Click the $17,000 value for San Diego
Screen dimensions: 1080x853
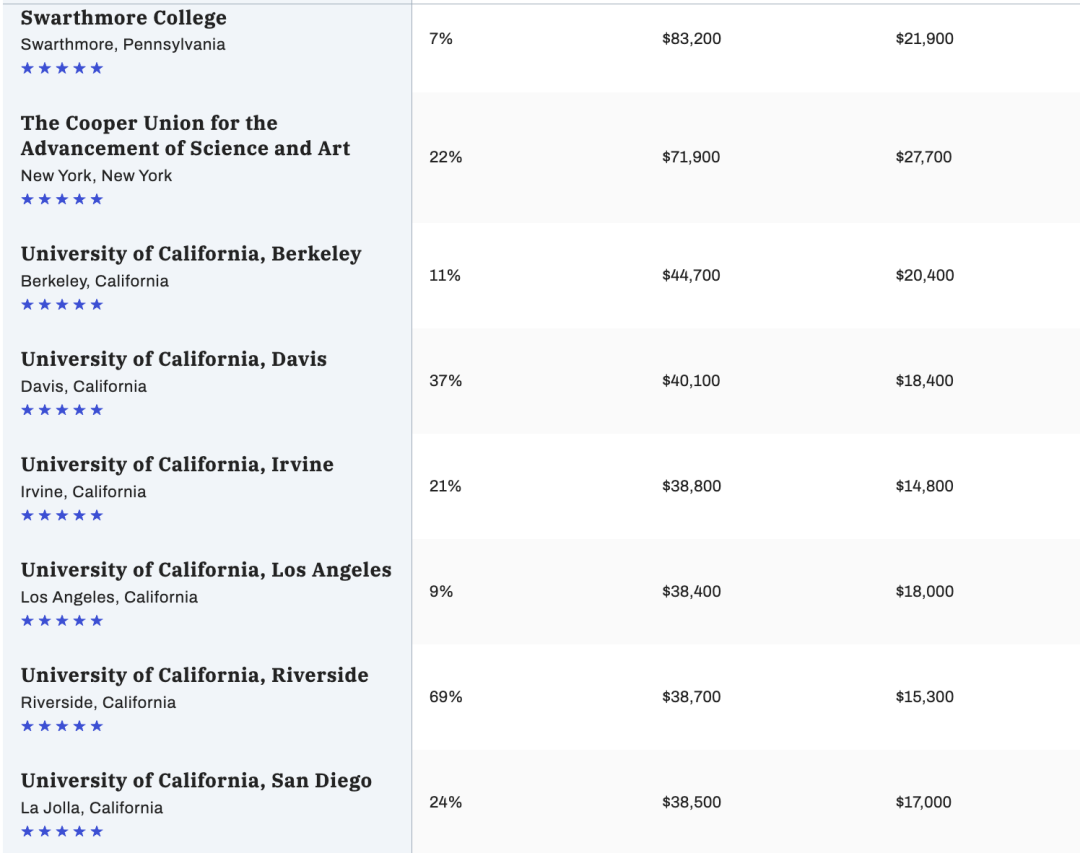tap(923, 802)
